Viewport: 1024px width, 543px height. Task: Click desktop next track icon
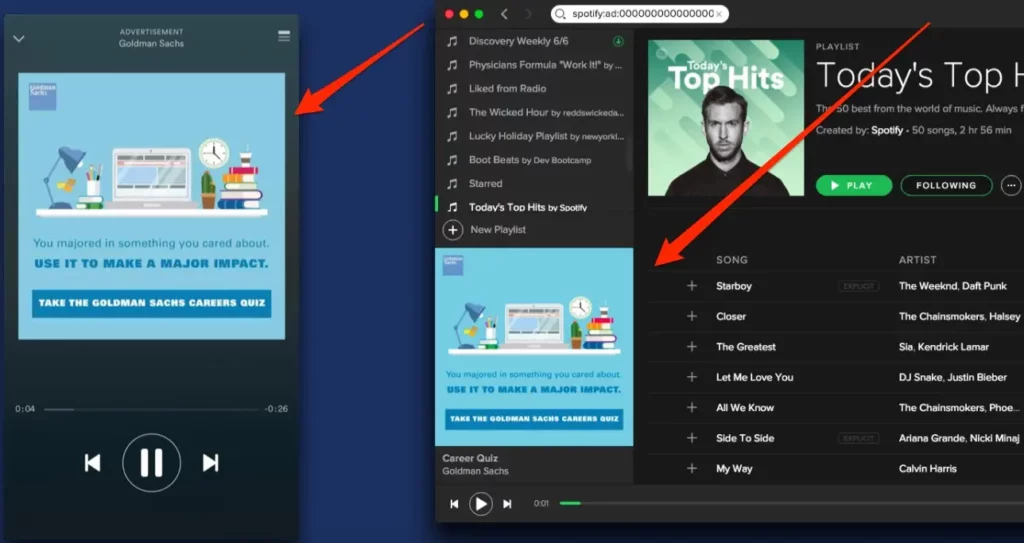point(507,504)
